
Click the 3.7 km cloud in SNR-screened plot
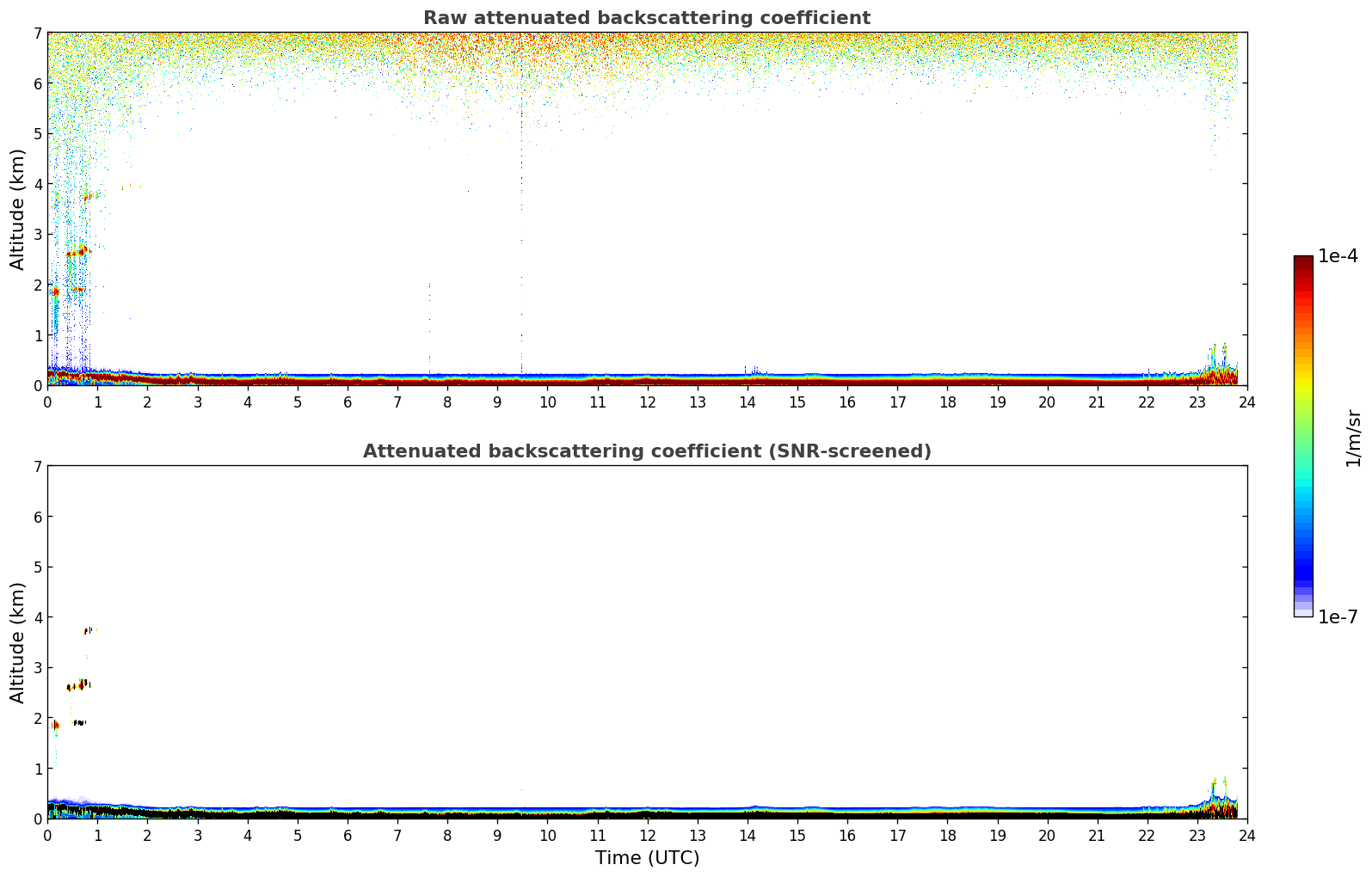click(88, 630)
